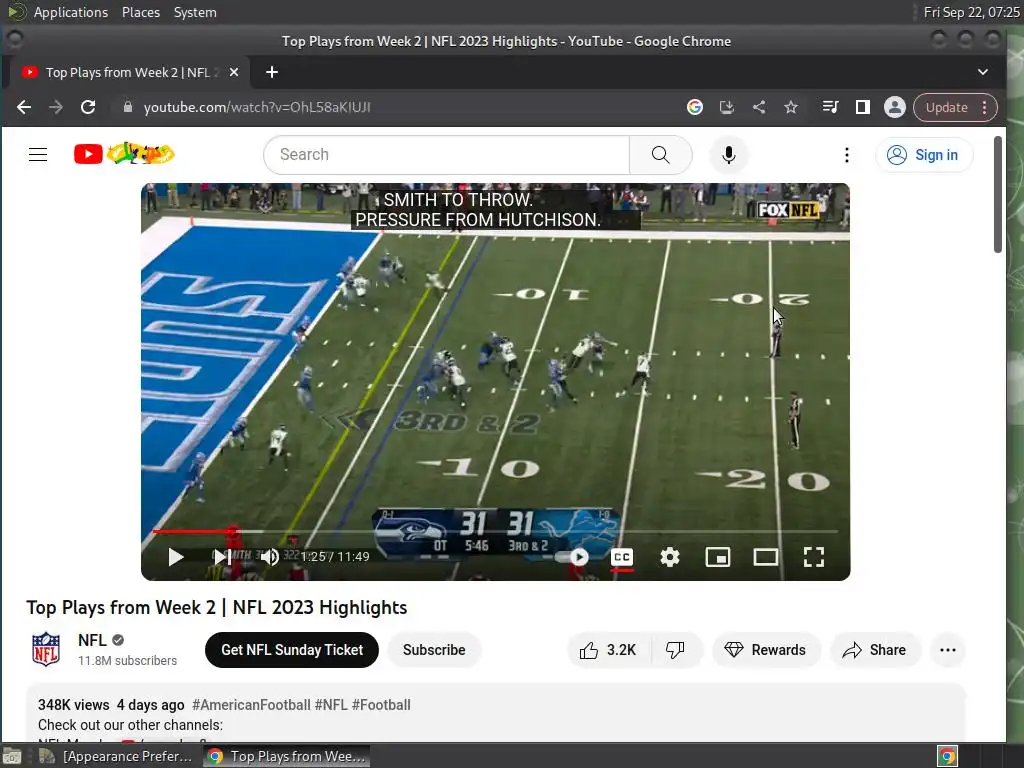The image size is (1024, 768).
Task: Open Applications menu
Action: [71, 12]
